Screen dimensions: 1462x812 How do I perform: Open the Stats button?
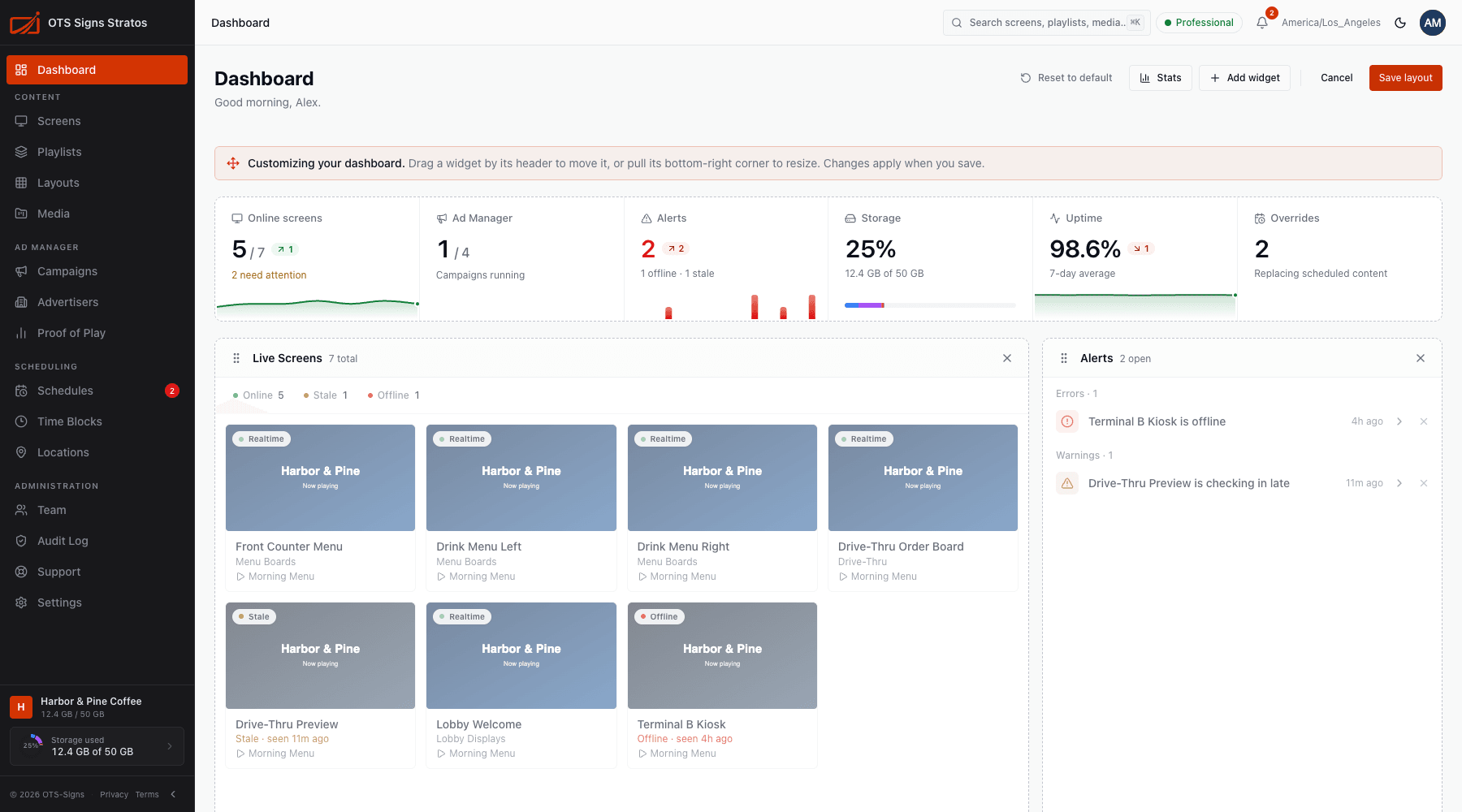click(x=1160, y=78)
